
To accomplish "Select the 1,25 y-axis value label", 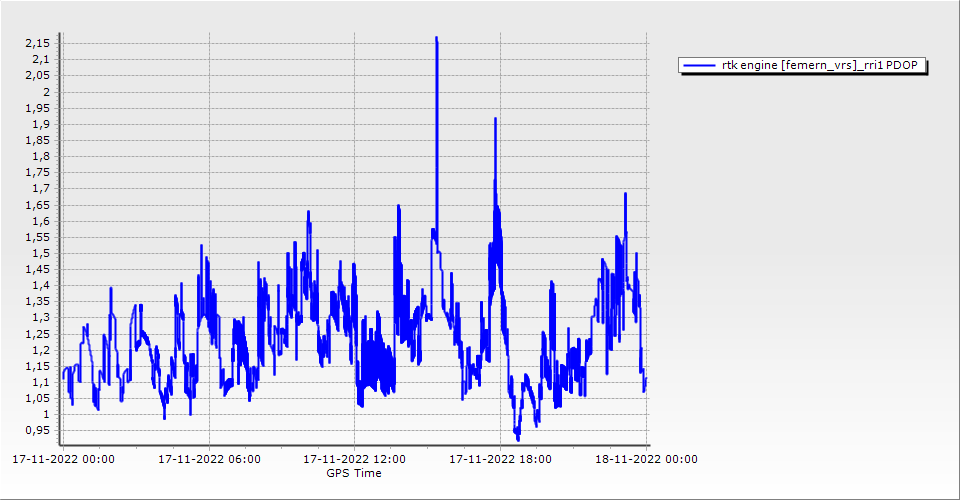I will click(x=36, y=333).
